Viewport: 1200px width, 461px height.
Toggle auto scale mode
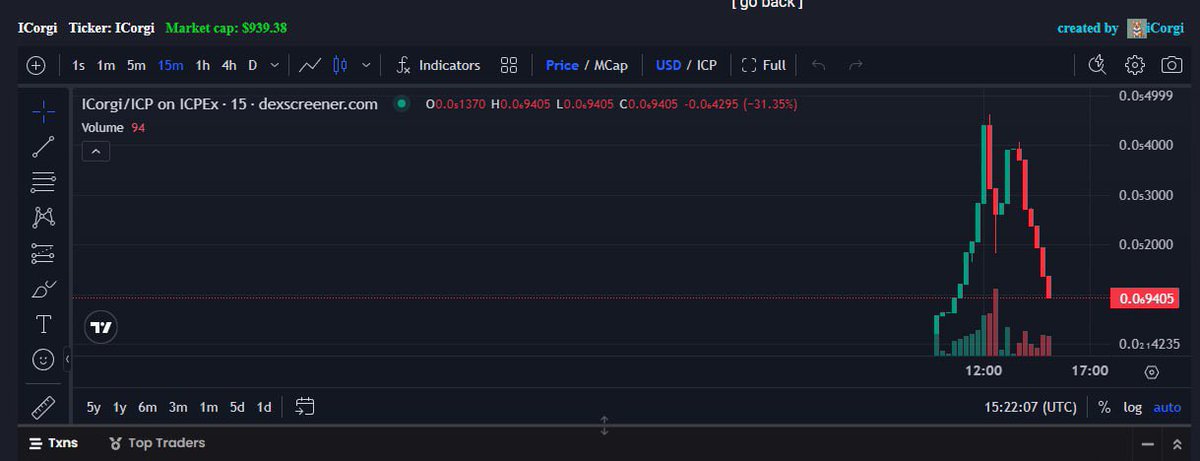pos(1167,407)
